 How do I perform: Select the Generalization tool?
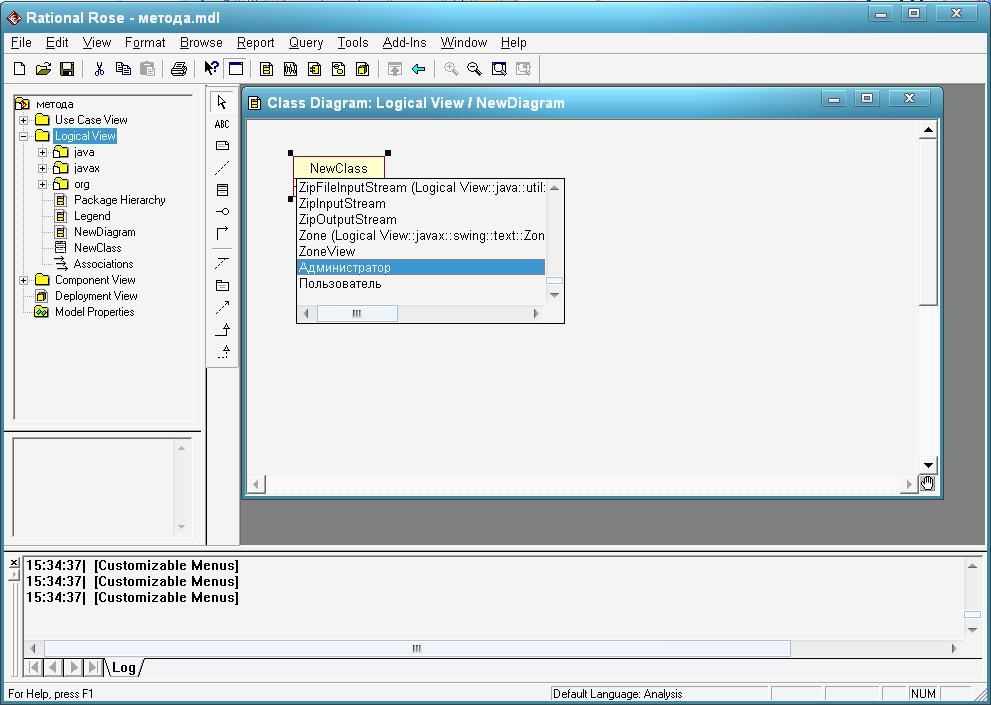click(x=222, y=329)
